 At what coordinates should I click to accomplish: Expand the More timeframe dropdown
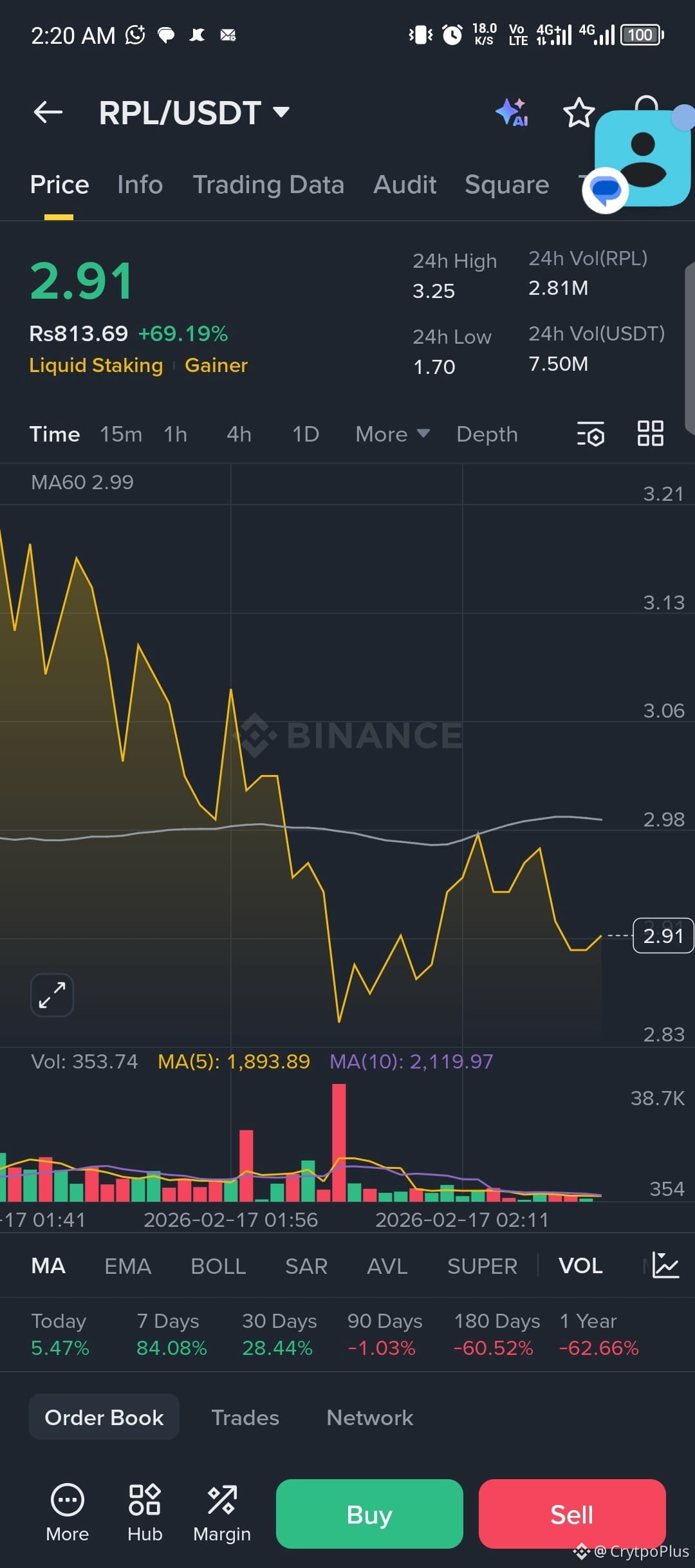(393, 434)
